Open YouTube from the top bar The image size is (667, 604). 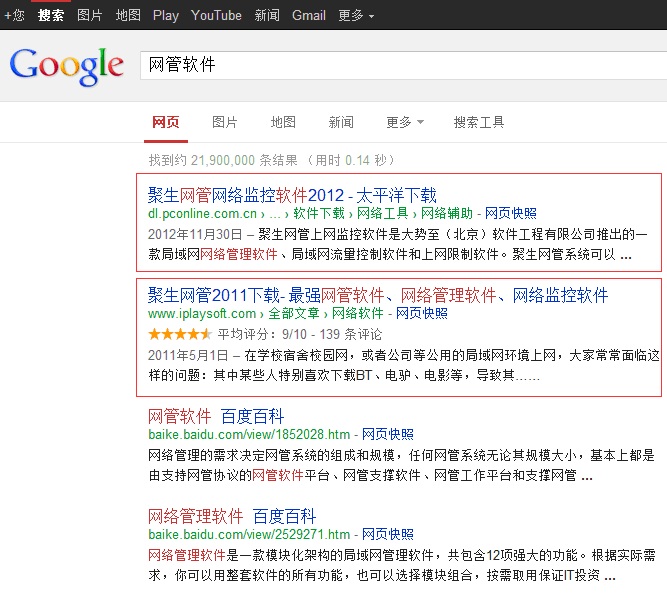coord(216,15)
